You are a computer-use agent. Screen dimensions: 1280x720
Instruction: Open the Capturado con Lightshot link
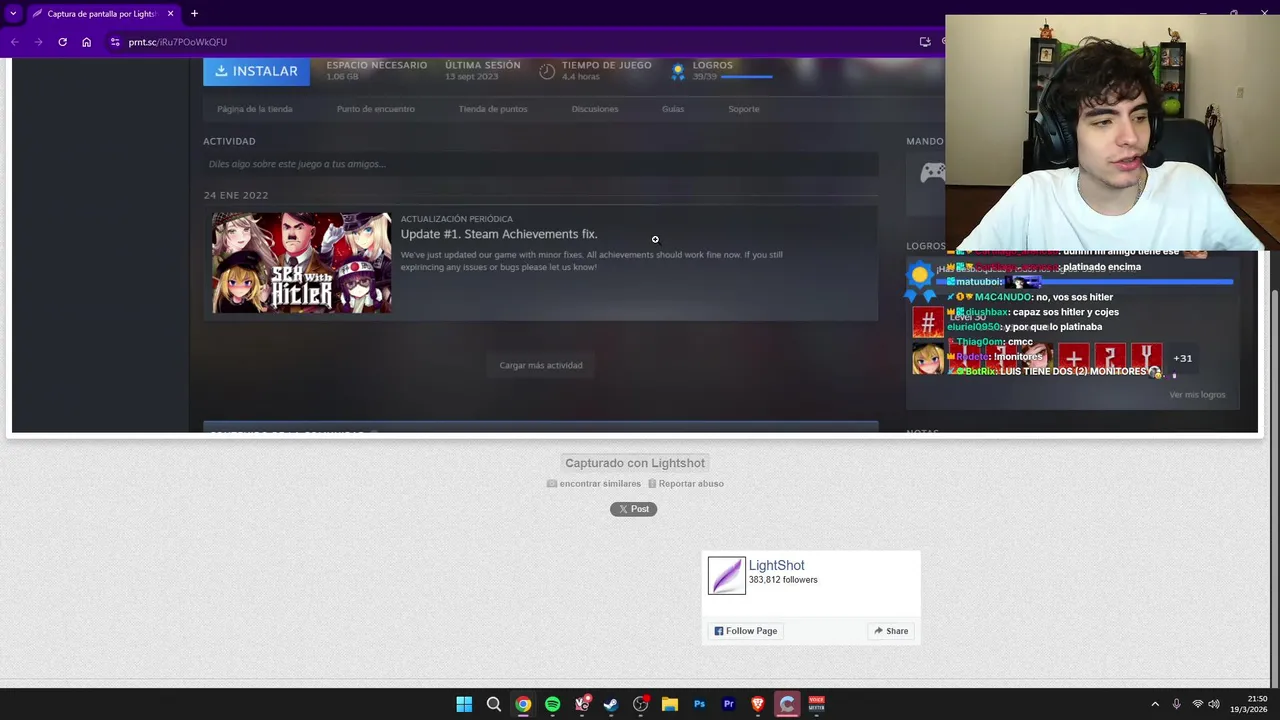[x=635, y=463]
